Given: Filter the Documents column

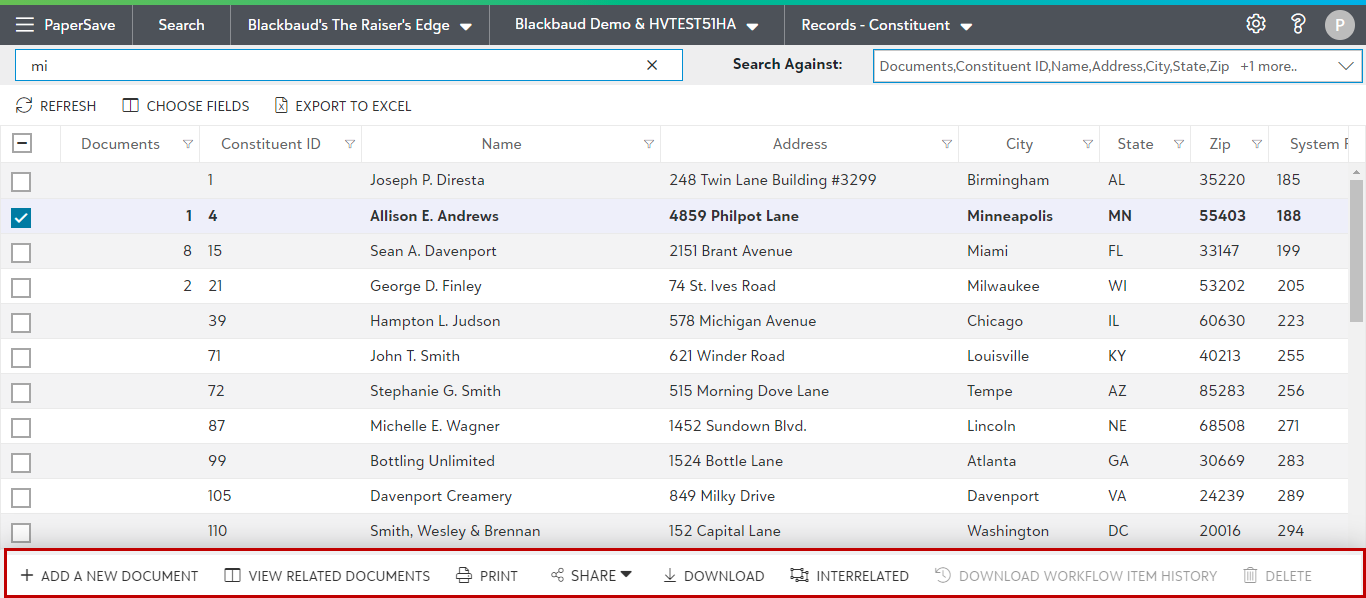Looking at the screenshot, I should coord(188,144).
